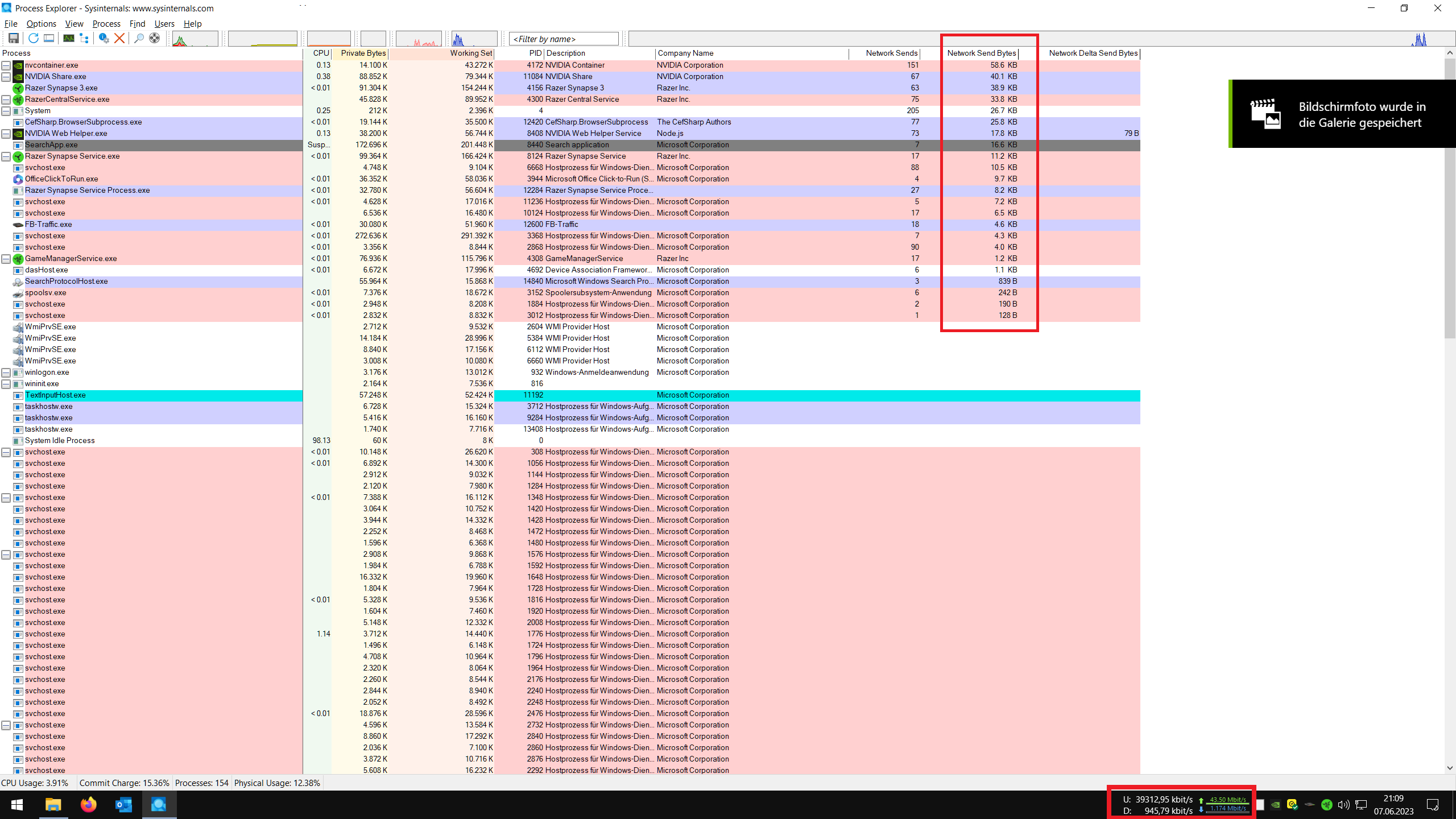Click the Find handle magnifier icon

coord(138,38)
